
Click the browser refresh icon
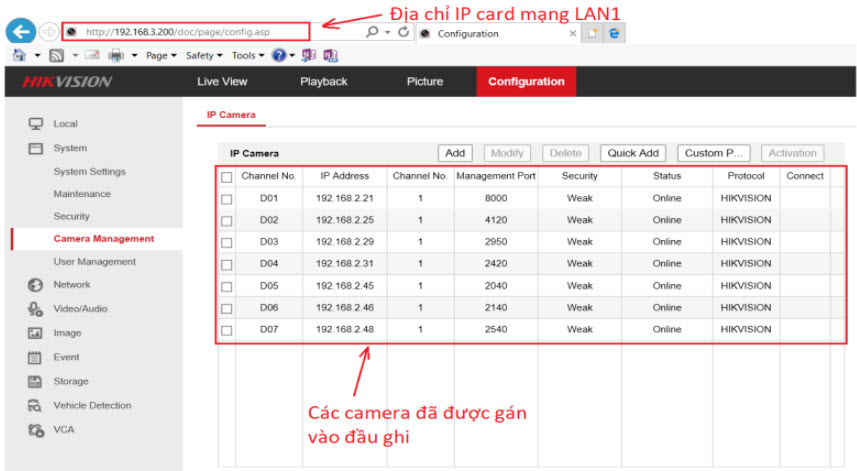403,32
